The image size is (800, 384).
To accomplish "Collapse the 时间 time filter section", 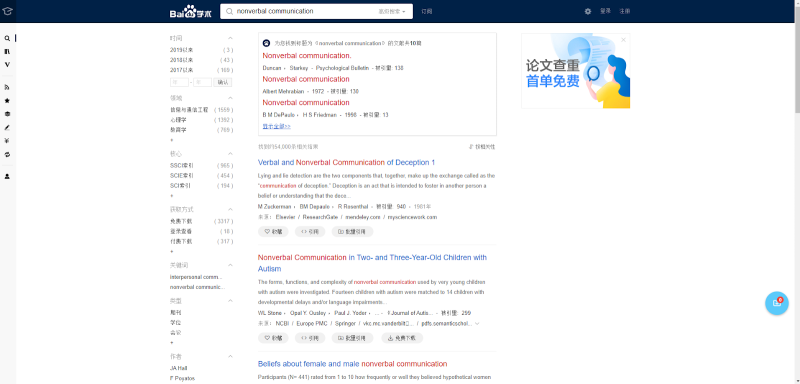I will click(230, 38).
